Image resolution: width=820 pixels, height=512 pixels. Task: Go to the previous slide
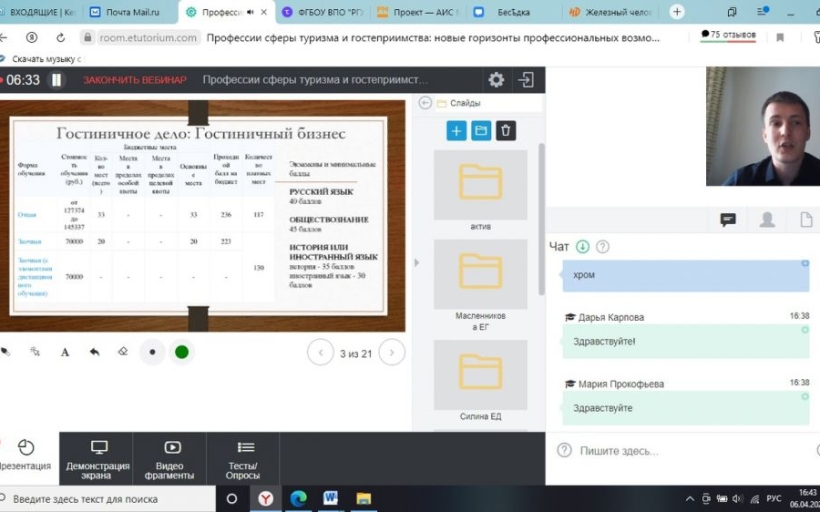coord(321,352)
